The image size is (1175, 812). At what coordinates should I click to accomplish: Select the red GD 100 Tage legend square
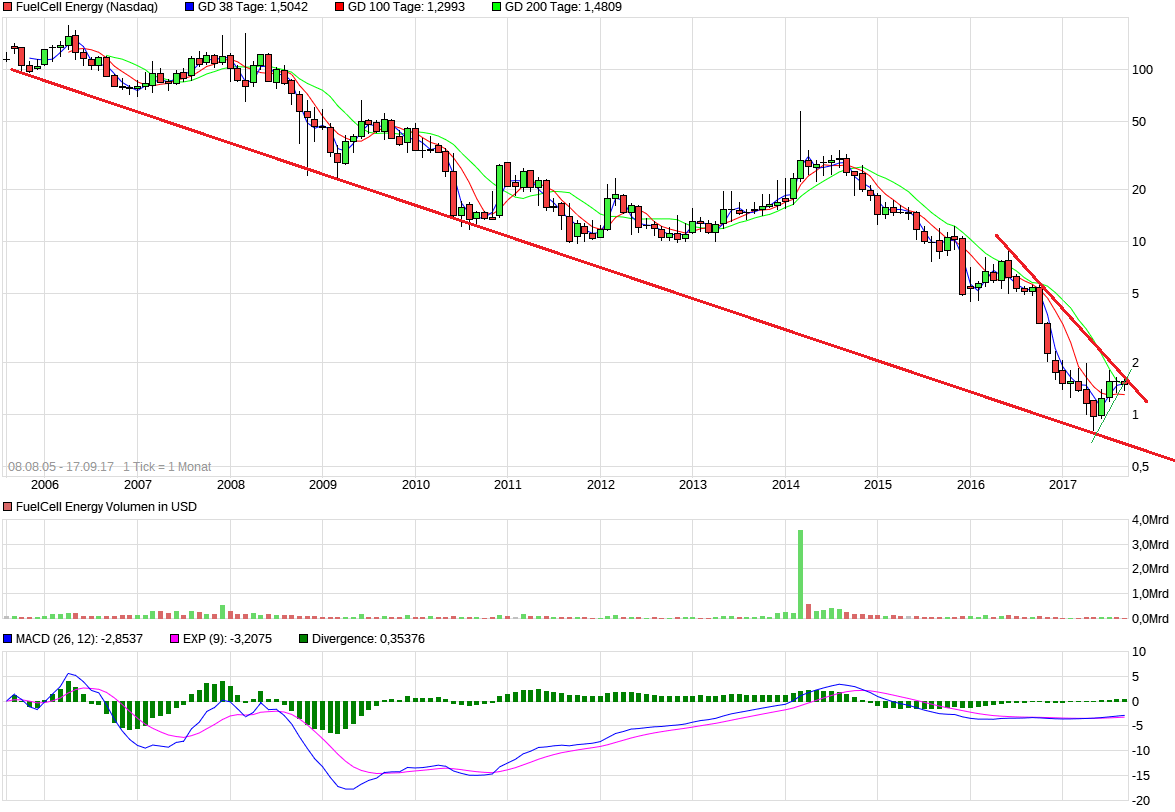[340, 7]
